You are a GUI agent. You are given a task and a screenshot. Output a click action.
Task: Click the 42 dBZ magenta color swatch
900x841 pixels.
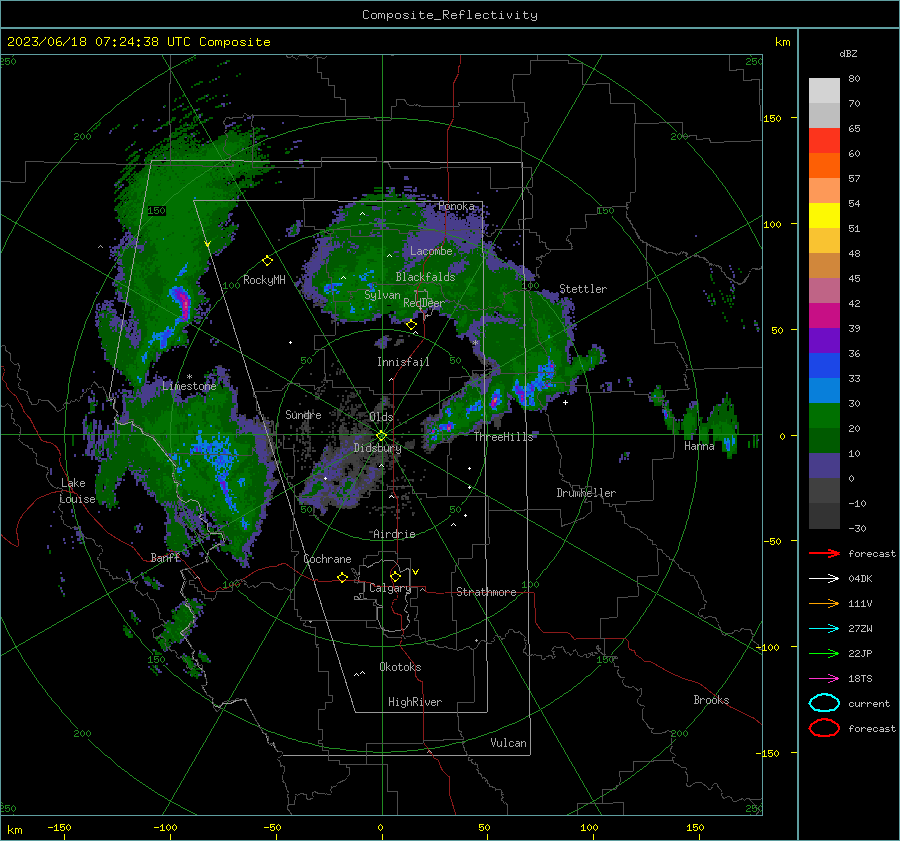click(824, 316)
